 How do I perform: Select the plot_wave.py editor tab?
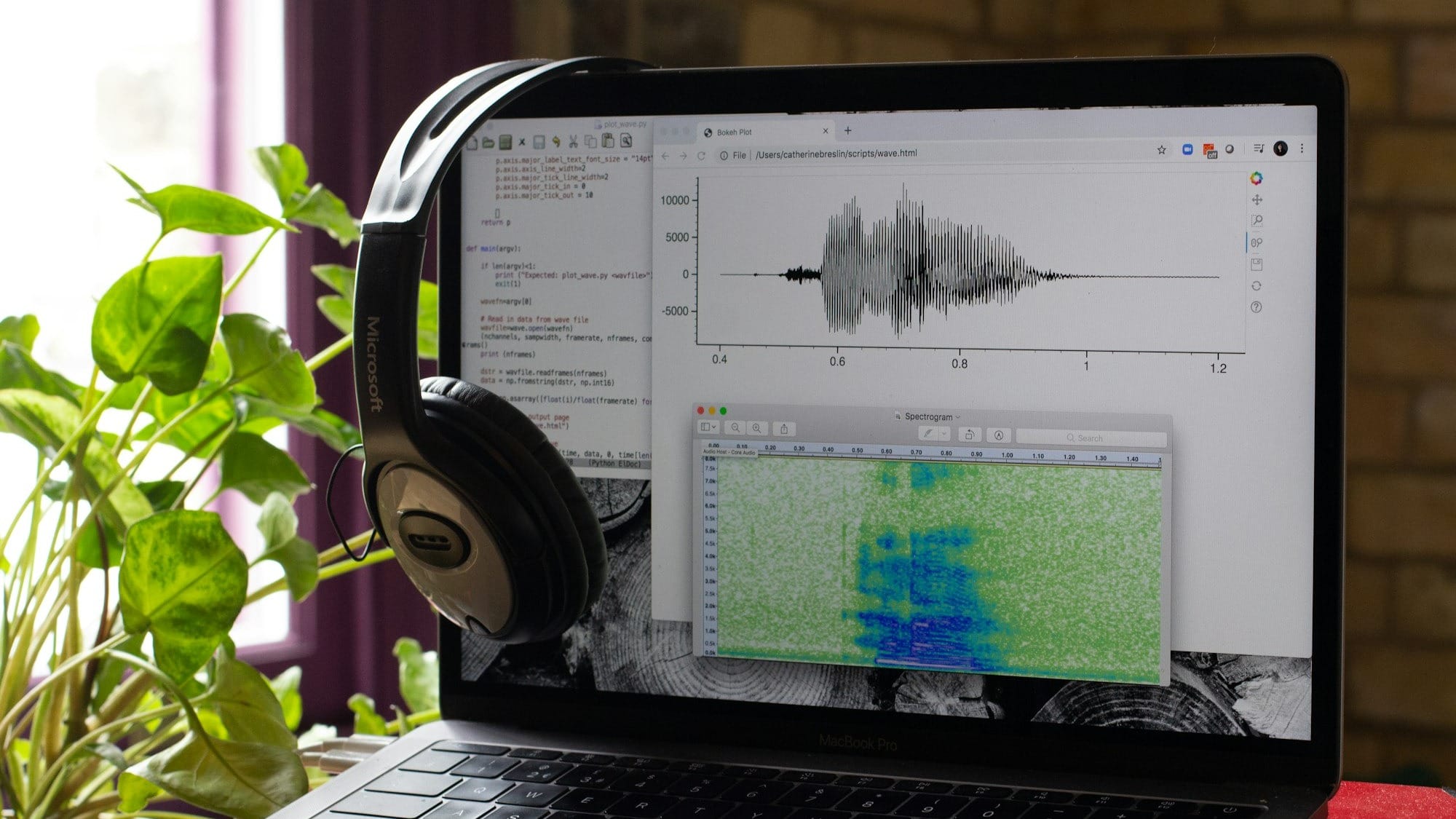click(625, 124)
